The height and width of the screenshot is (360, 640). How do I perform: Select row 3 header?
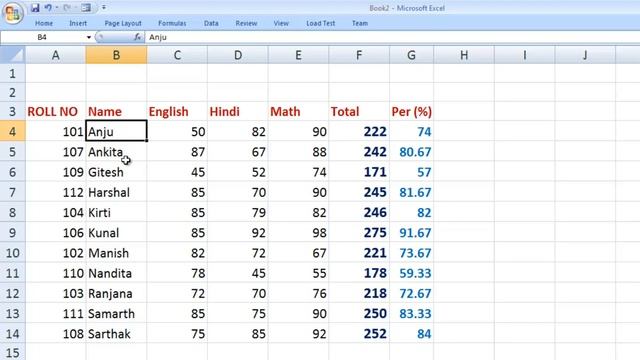(13, 111)
